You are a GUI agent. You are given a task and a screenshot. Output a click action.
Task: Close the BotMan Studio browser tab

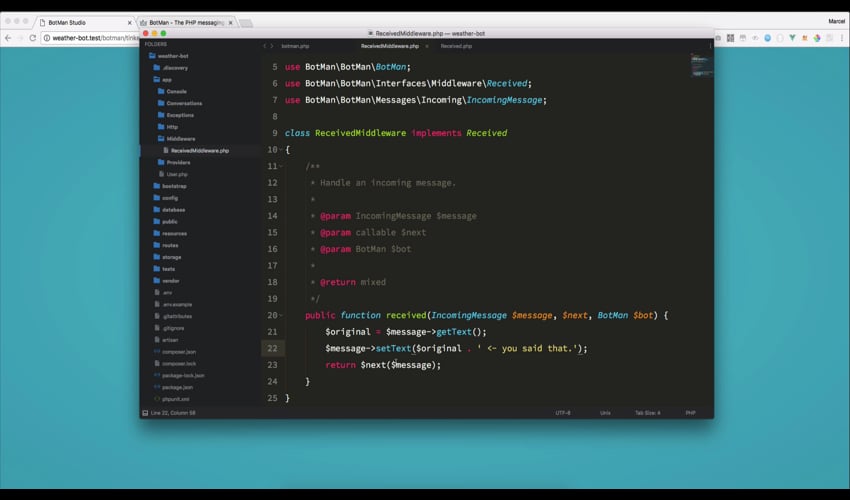click(130, 23)
